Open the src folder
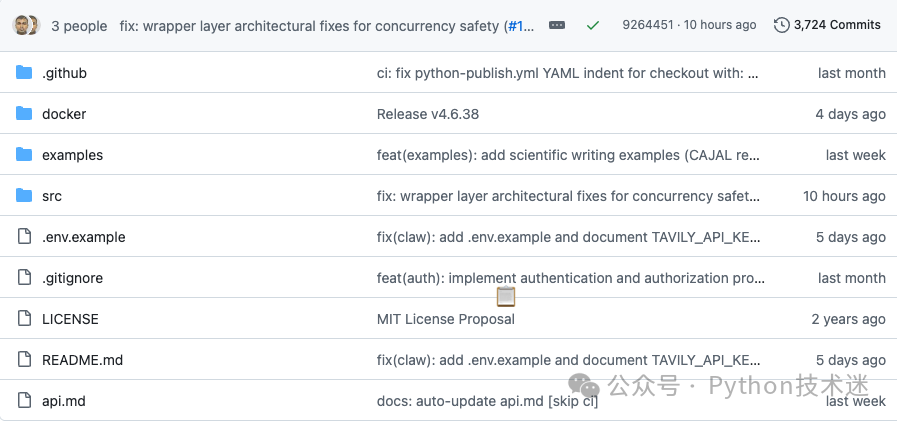 [x=51, y=196]
